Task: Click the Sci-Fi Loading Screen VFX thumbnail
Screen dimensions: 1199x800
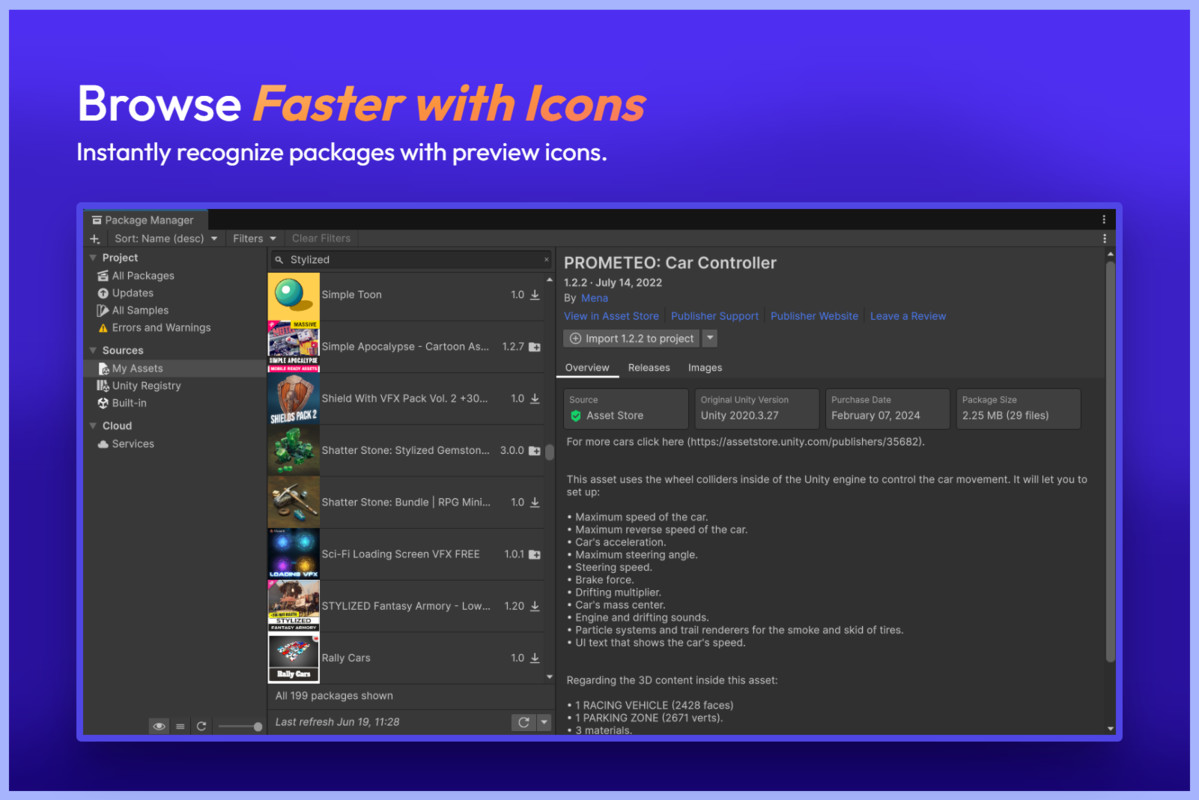Action: coord(294,554)
